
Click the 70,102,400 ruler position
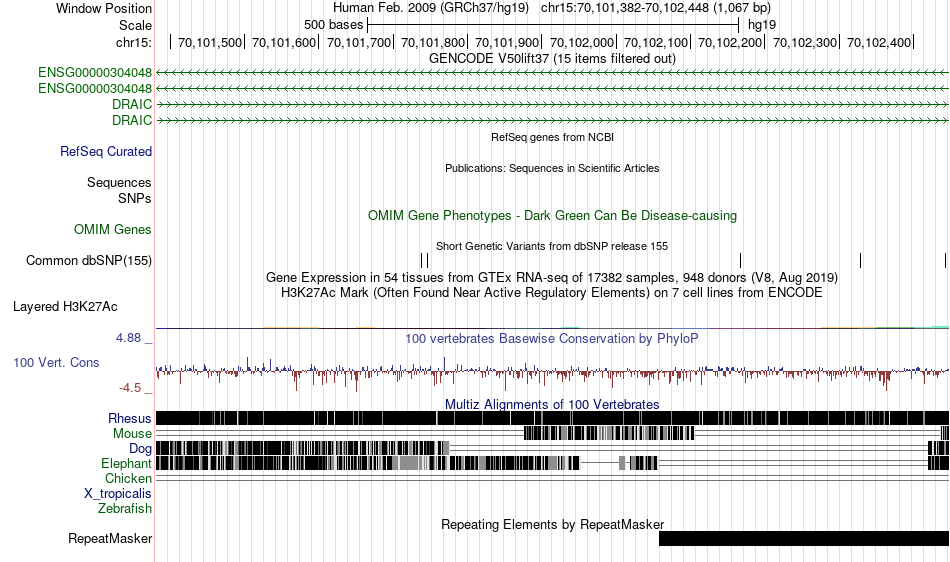point(879,42)
